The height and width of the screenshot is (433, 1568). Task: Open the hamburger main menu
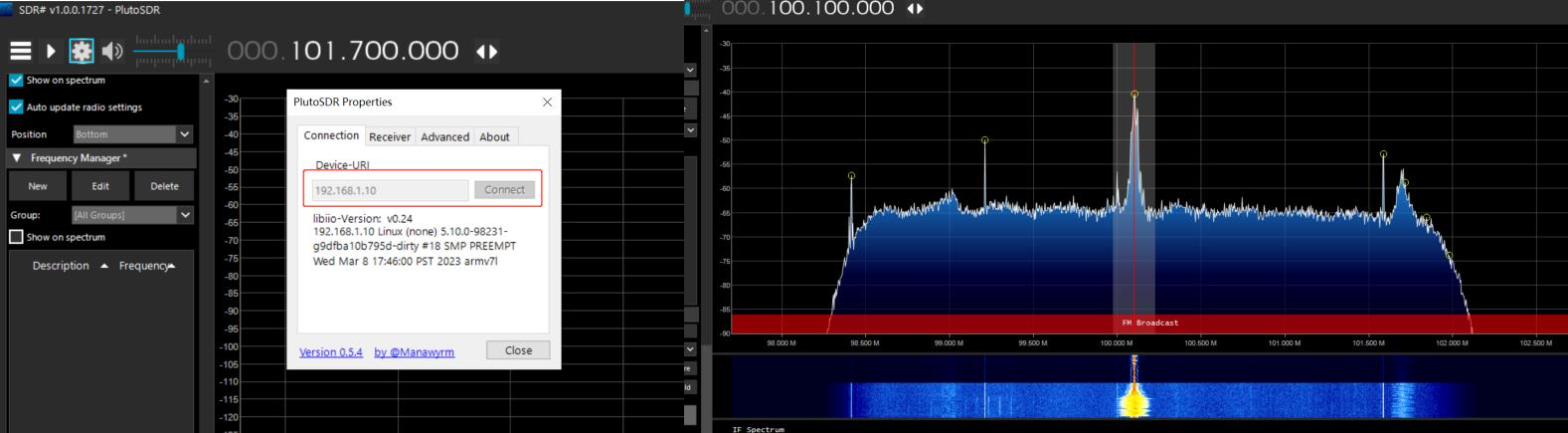[20, 51]
